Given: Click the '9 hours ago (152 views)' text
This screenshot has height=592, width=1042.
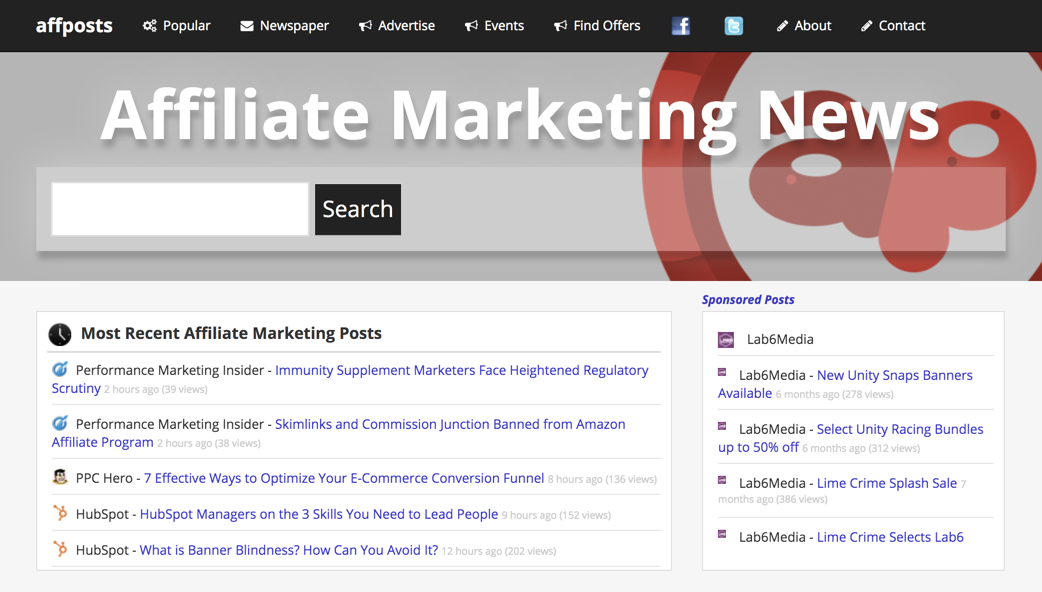Looking at the screenshot, I should click(556, 515).
